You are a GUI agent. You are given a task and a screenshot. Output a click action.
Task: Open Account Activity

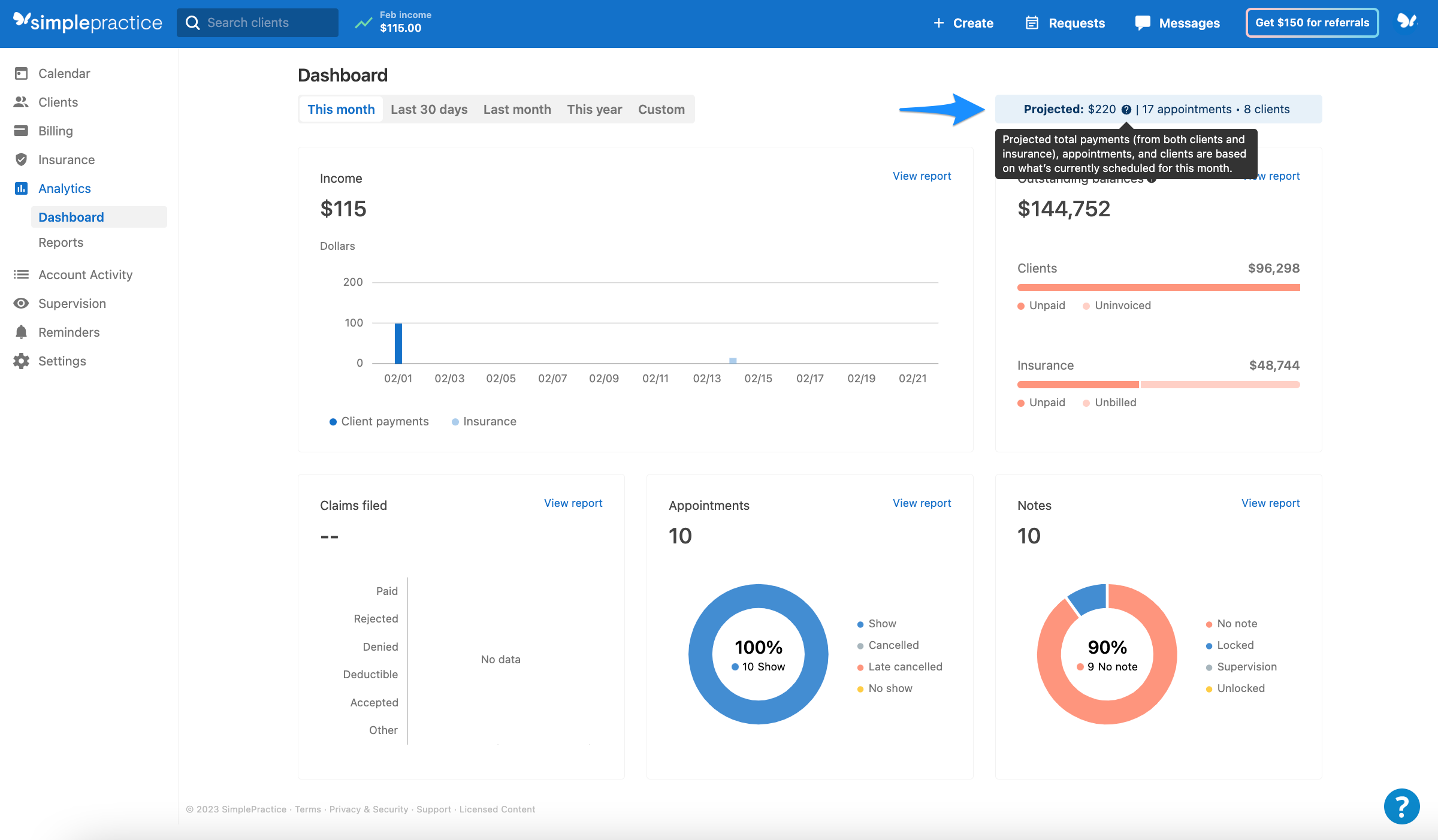(x=86, y=274)
